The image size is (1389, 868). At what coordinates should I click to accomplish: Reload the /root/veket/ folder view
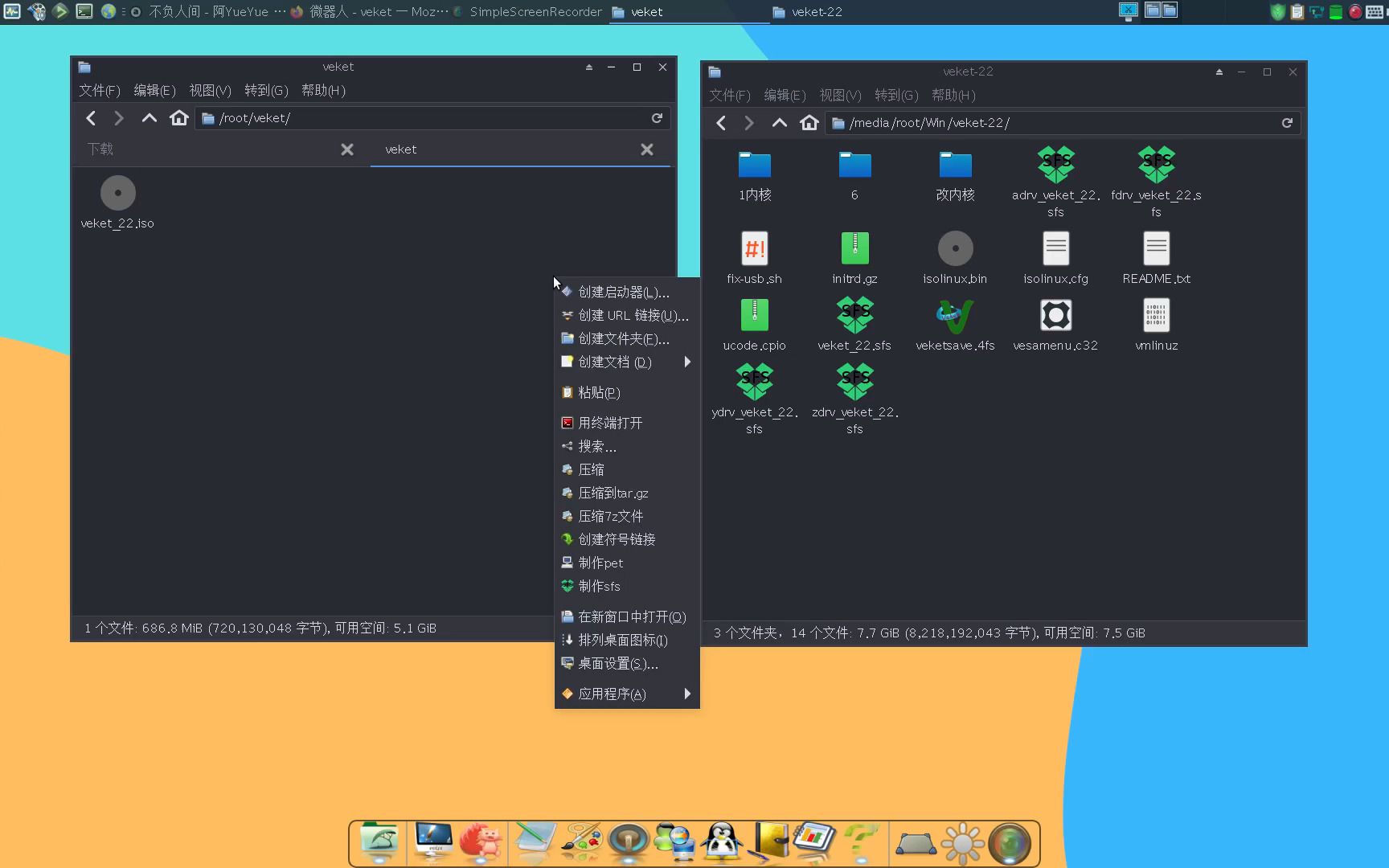tap(657, 118)
